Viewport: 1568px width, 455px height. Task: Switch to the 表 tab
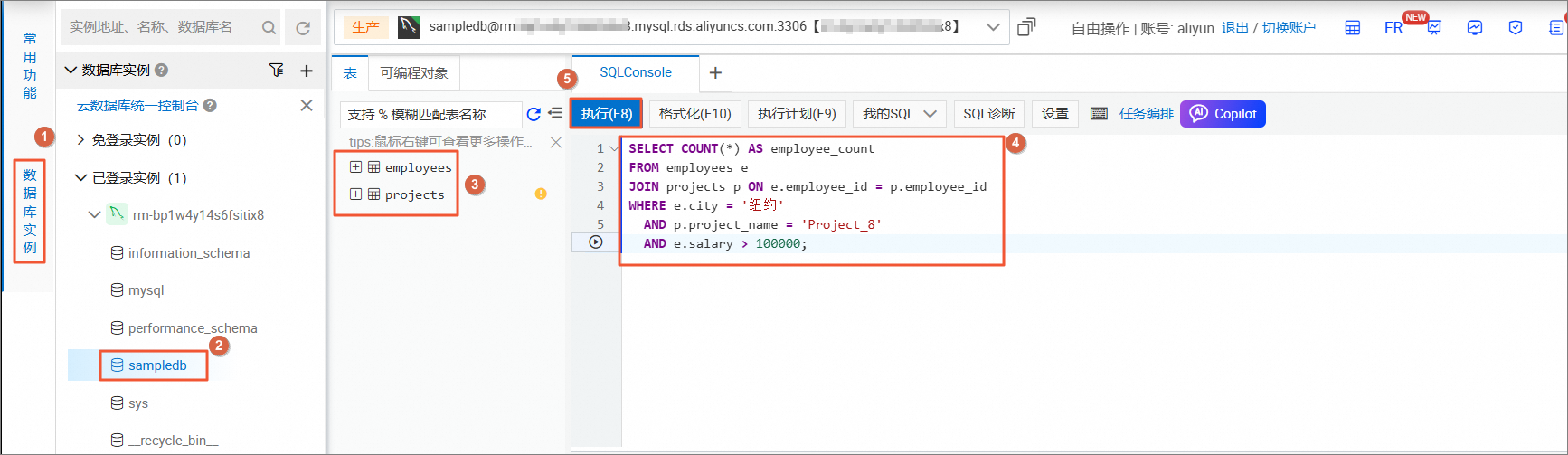point(350,73)
